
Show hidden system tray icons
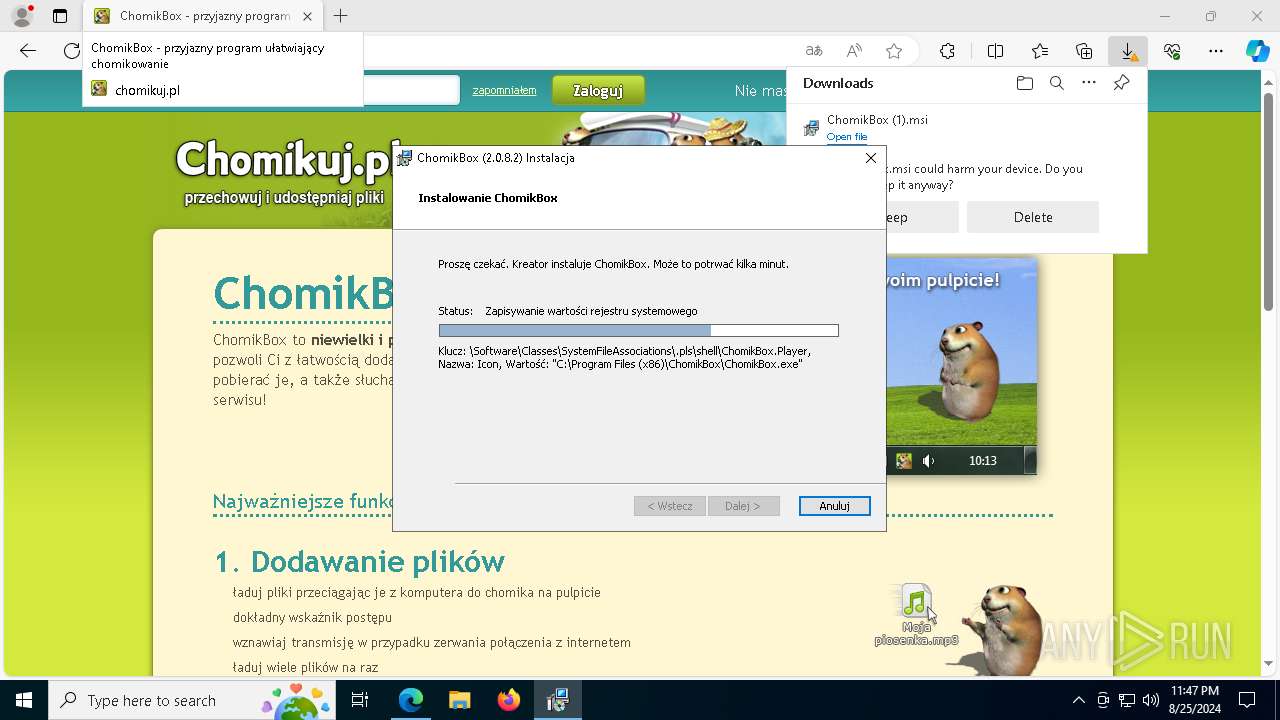click(x=1078, y=700)
